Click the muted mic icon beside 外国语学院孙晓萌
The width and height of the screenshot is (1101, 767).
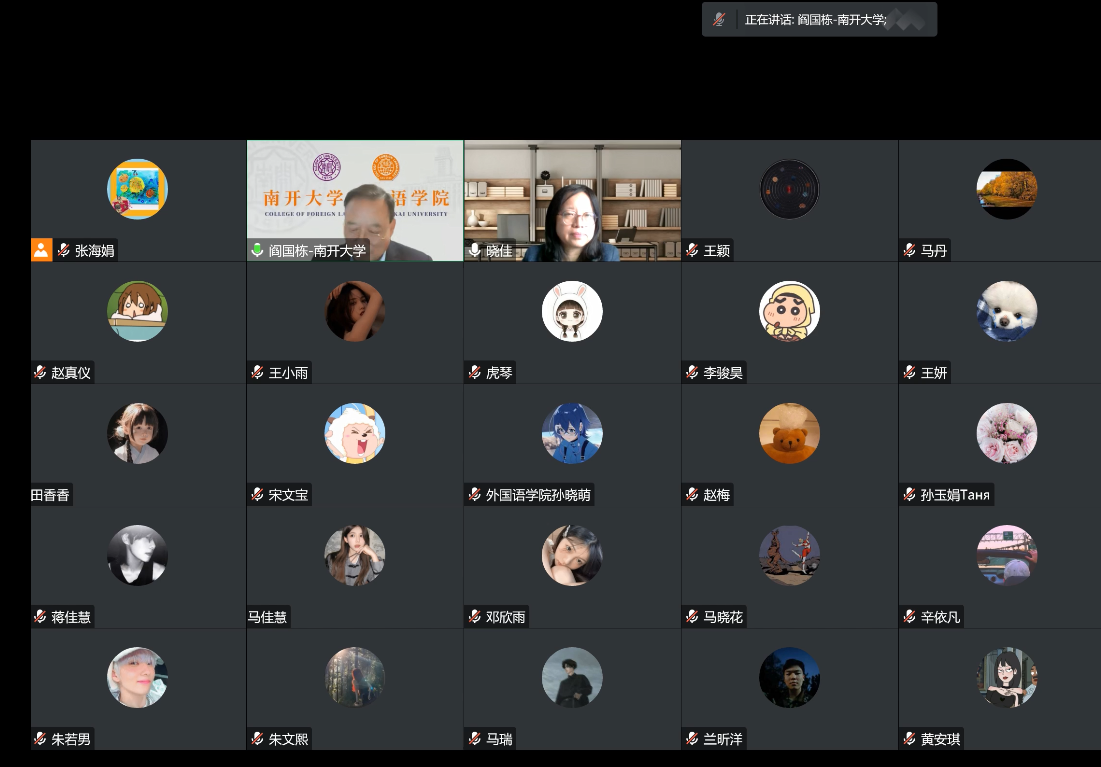[x=474, y=495]
